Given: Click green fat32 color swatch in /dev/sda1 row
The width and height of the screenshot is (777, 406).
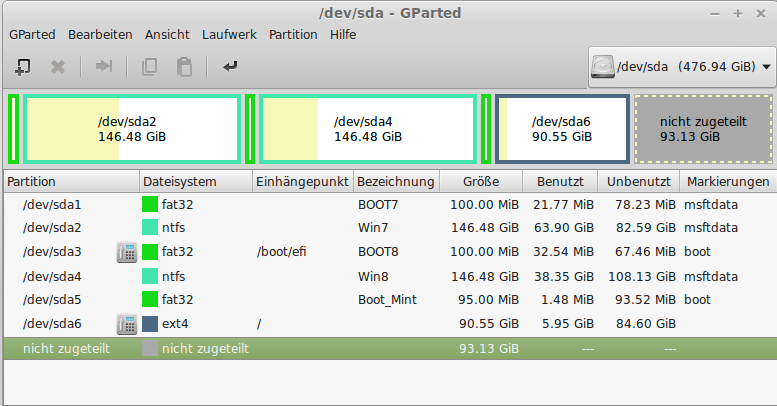Looking at the screenshot, I should click(x=150, y=204).
